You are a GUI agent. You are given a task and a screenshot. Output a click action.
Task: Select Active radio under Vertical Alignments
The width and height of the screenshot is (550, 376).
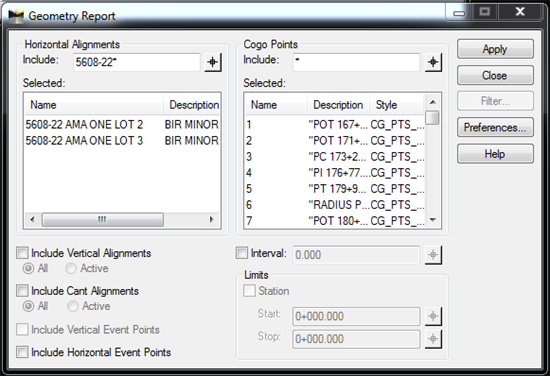[71, 268]
